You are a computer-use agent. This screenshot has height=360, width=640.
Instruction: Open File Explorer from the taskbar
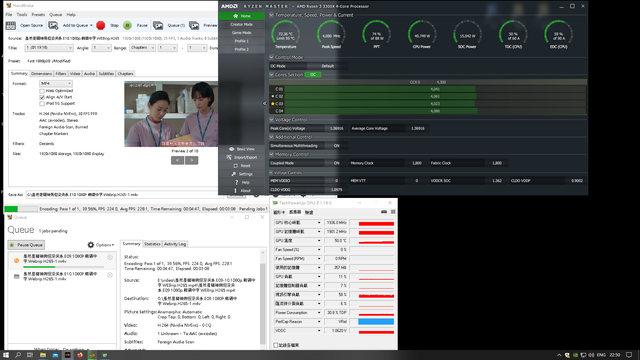point(42,355)
